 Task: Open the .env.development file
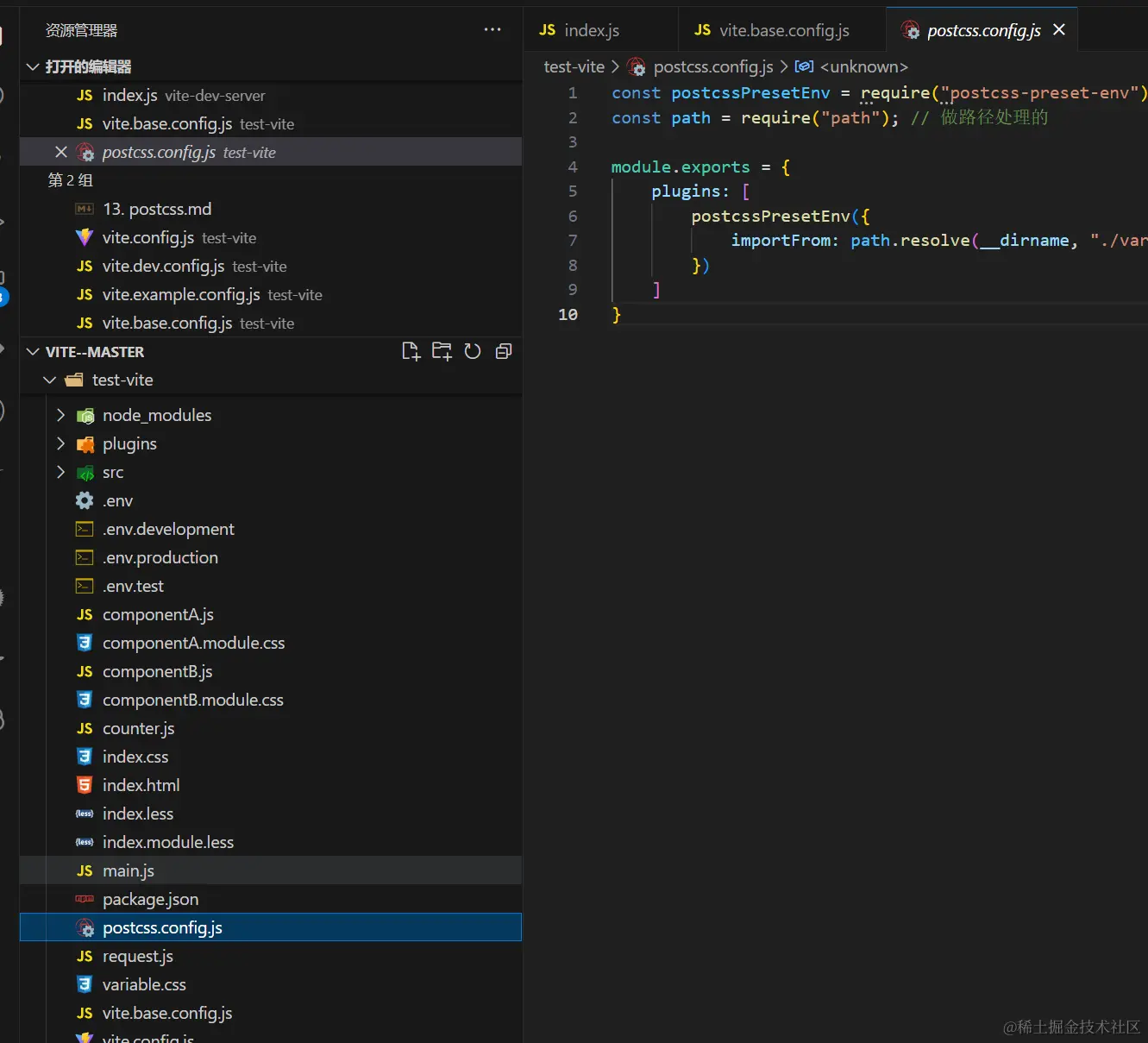tap(271, 529)
